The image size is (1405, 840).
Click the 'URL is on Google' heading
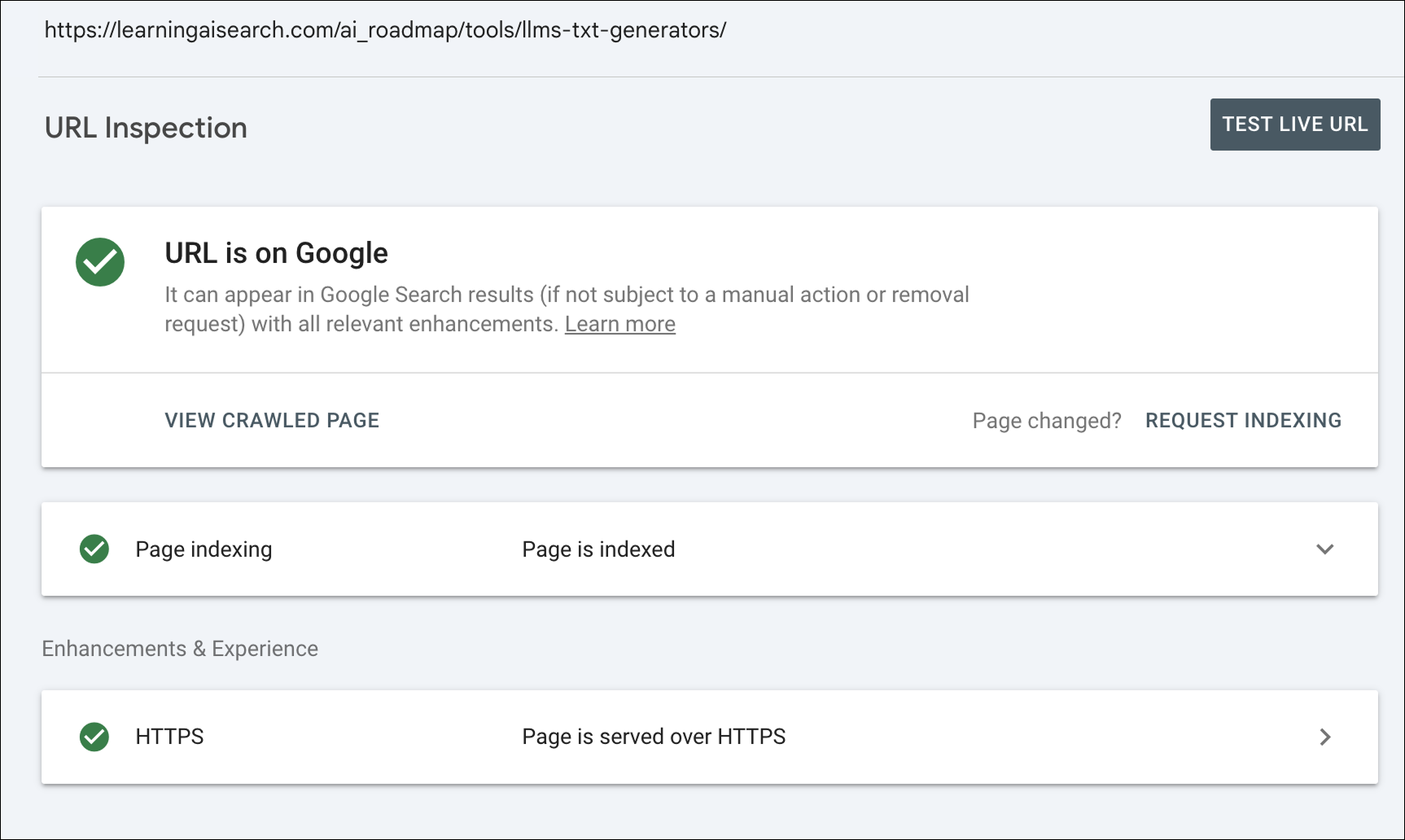[276, 253]
